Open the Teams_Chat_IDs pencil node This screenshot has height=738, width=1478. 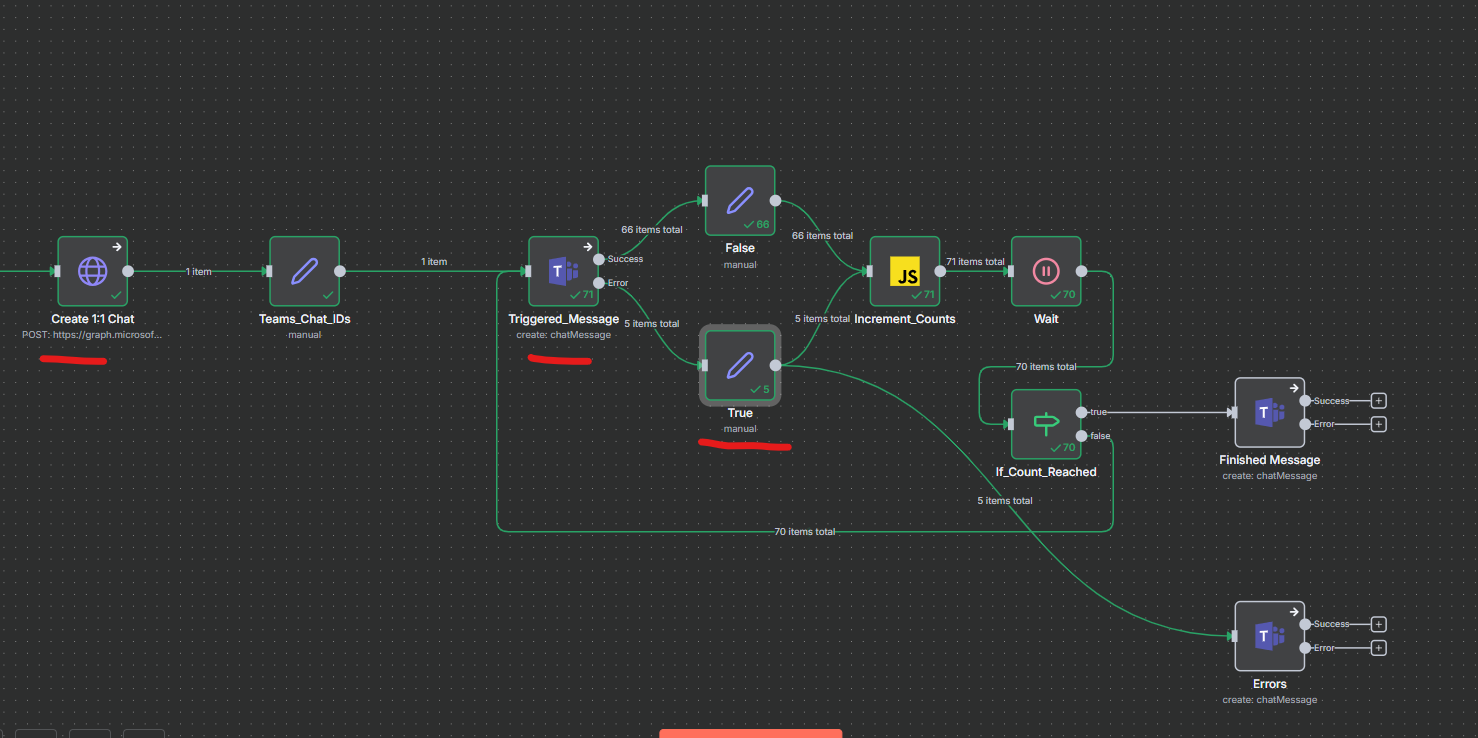pos(305,271)
